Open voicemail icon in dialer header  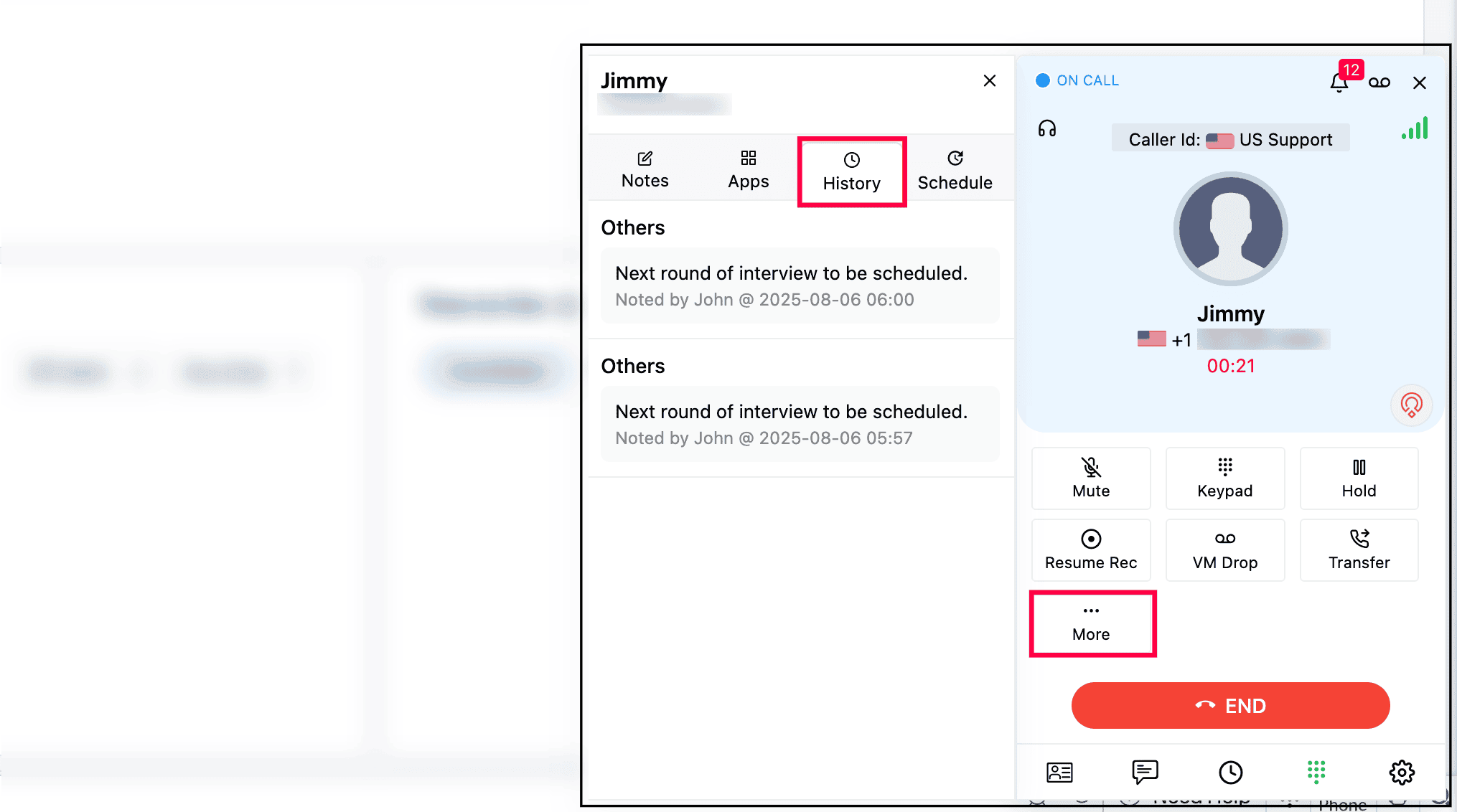tap(1379, 82)
